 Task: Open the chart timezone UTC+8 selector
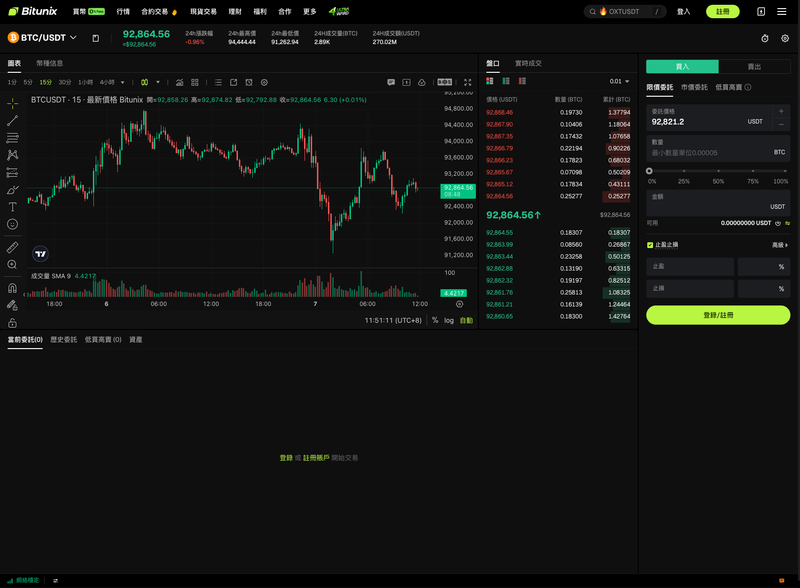click(393, 321)
